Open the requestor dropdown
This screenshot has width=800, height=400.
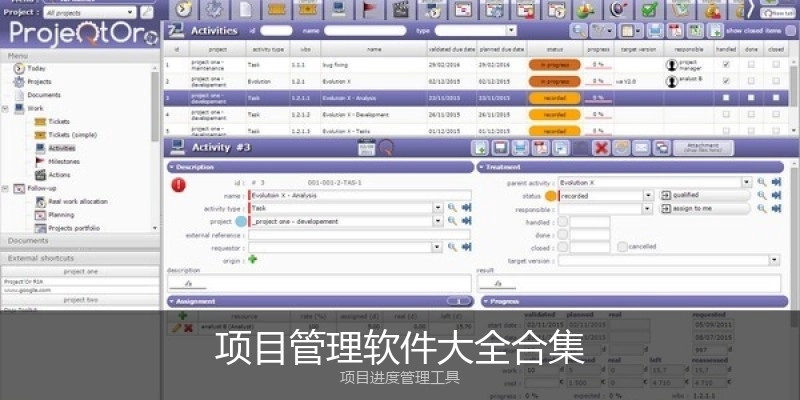point(437,247)
